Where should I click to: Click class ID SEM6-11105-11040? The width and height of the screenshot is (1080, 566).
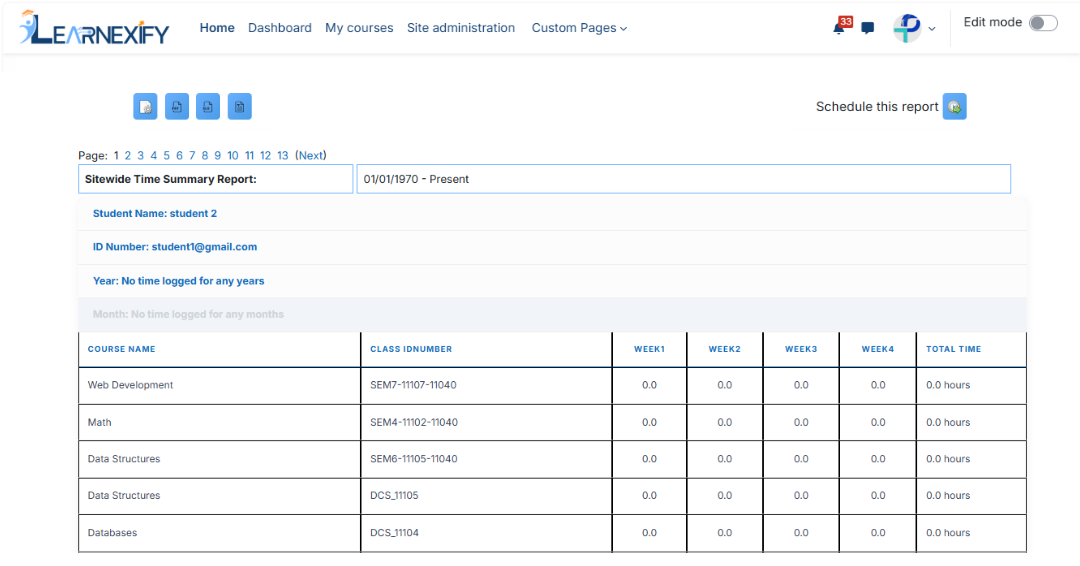point(413,459)
